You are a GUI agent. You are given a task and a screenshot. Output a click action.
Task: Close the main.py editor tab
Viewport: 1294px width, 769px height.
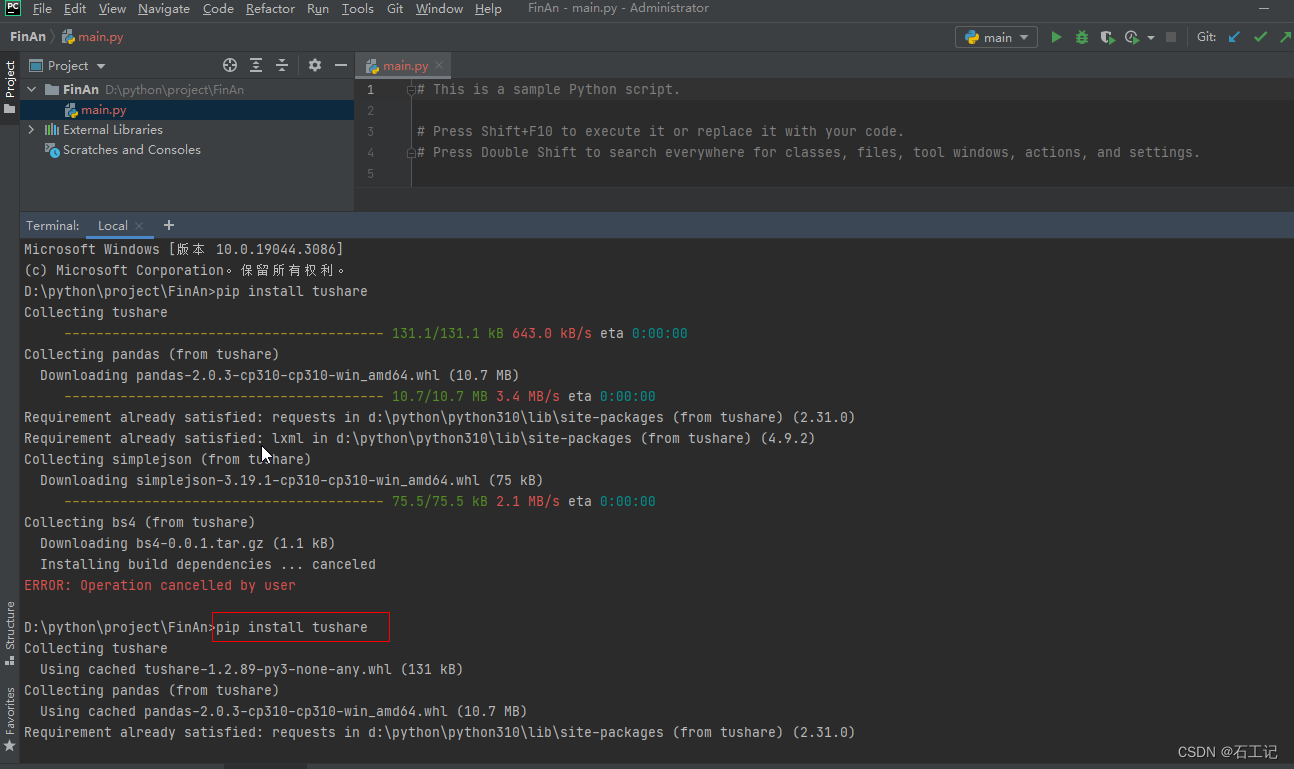[x=439, y=66]
